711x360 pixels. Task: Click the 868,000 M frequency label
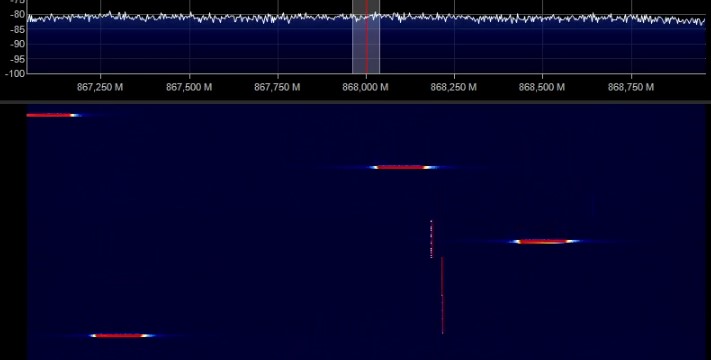[x=365, y=87]
